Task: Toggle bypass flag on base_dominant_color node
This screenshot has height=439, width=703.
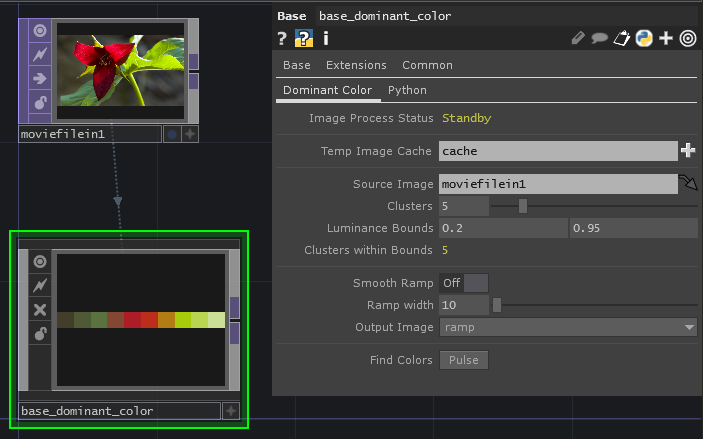Action: 40,285
